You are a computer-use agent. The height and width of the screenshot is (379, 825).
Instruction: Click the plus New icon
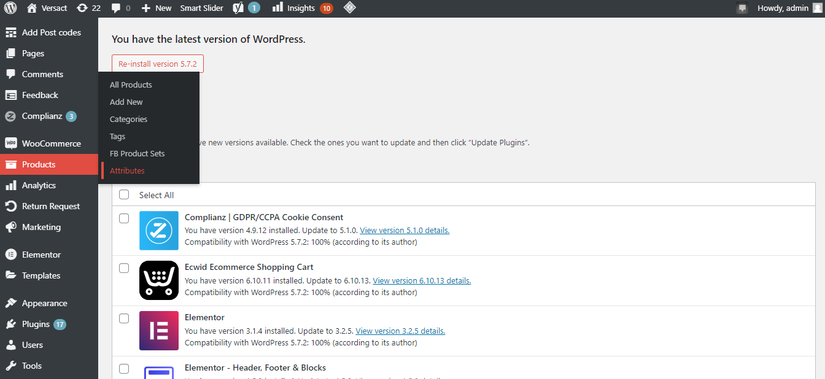click(146, 8)
